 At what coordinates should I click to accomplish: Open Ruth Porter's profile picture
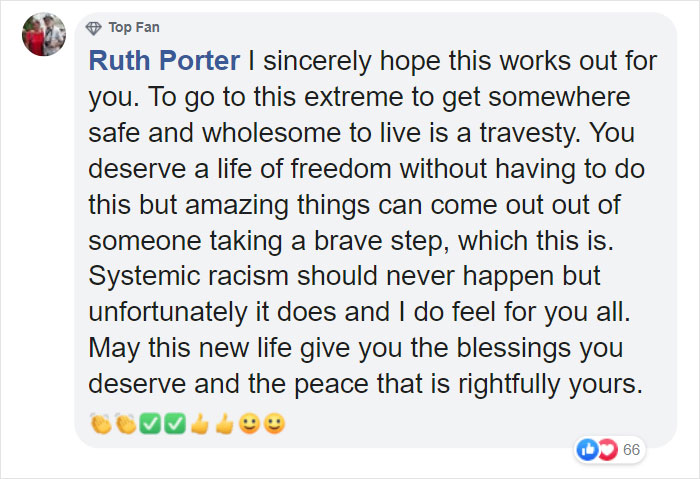click(x=44, y=34)
